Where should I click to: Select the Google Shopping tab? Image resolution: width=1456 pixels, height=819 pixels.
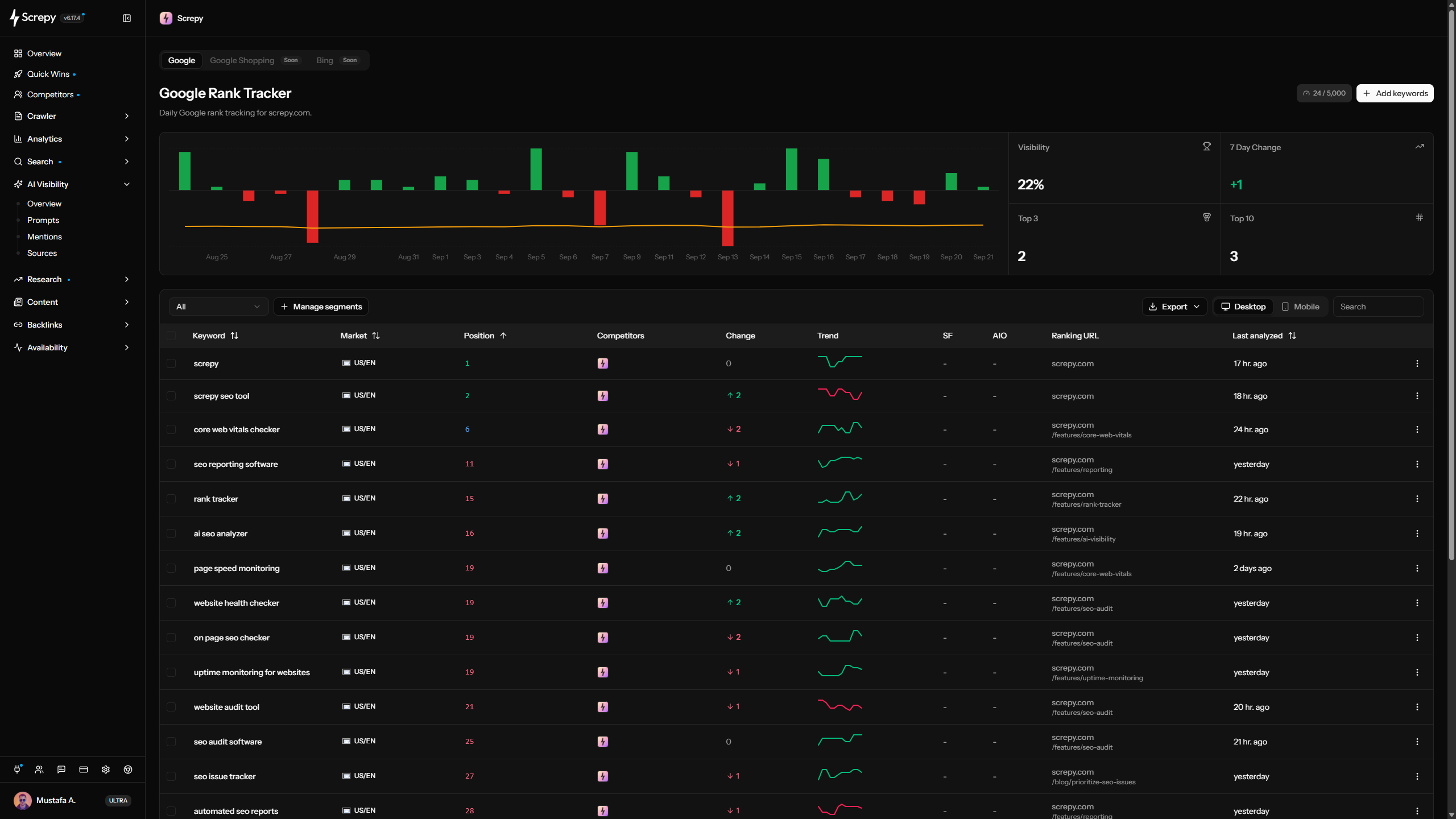tap(254, 60)
